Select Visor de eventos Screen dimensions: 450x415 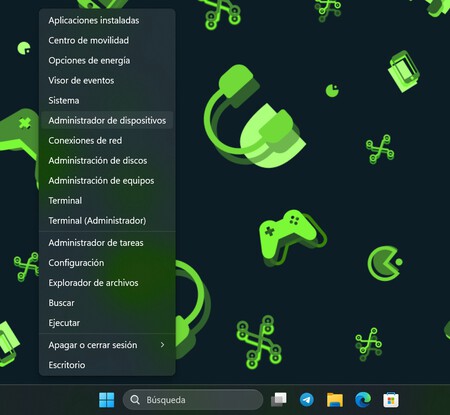107,80
